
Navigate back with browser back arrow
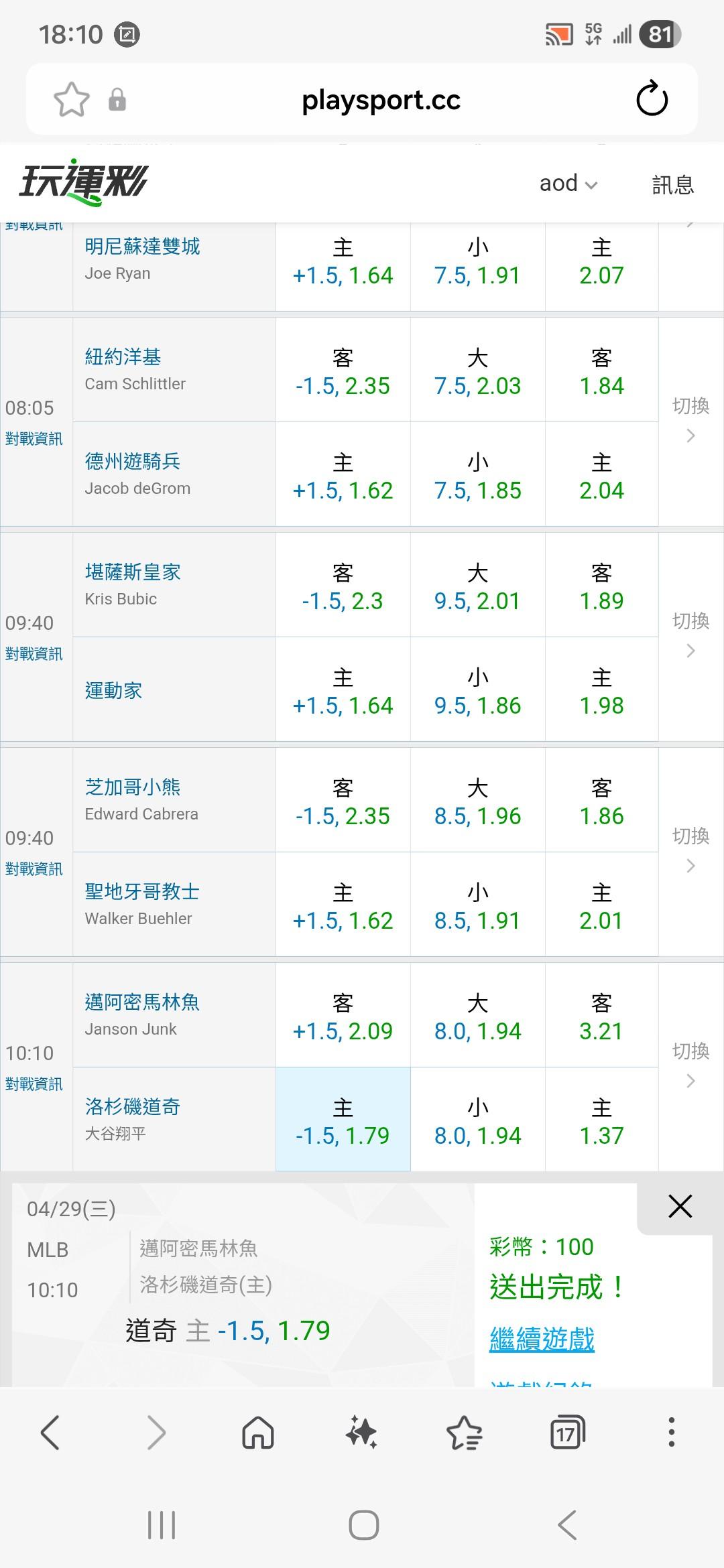tap(51, 1433)
